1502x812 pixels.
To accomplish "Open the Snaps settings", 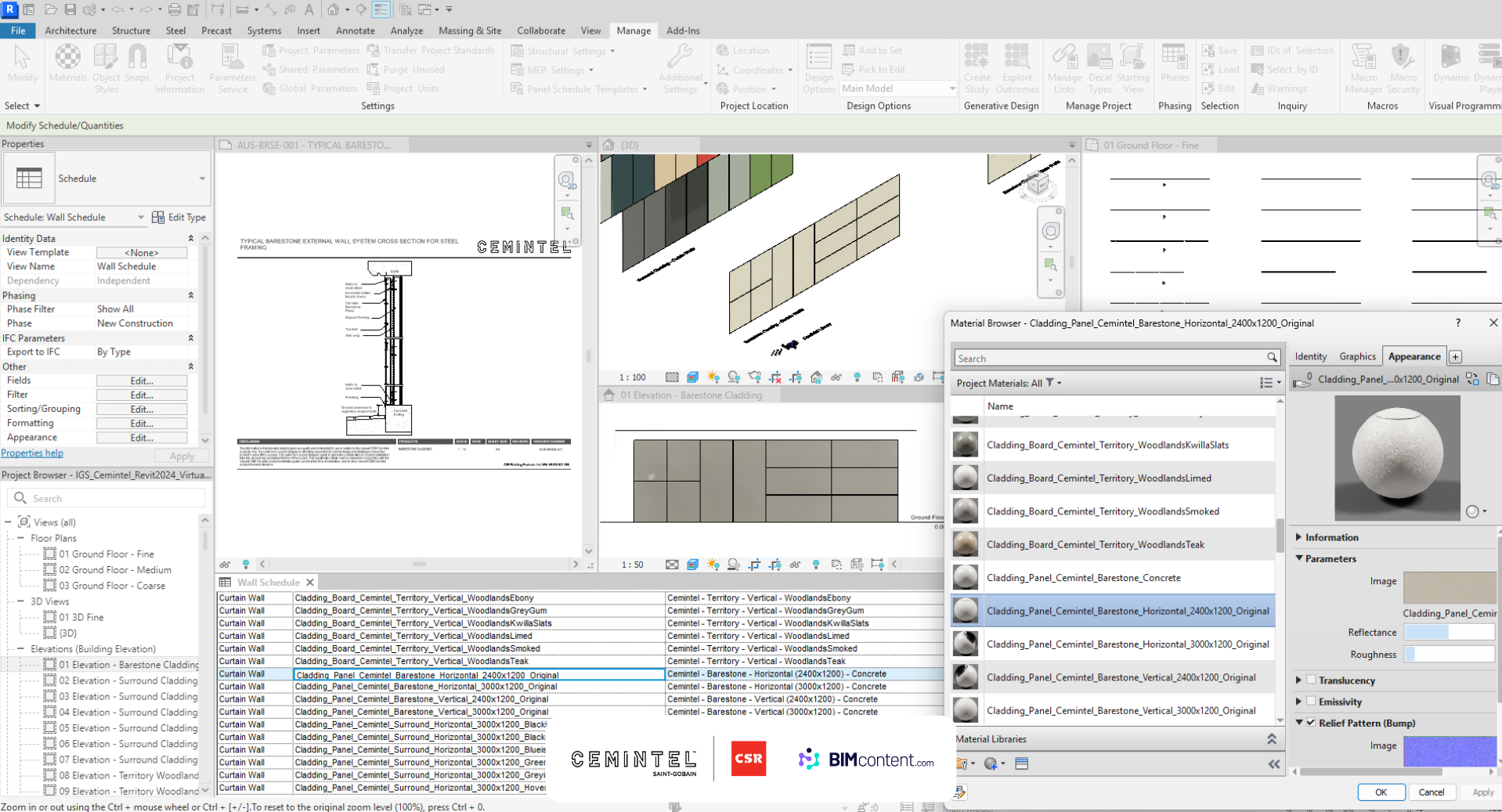I will 137,63.
